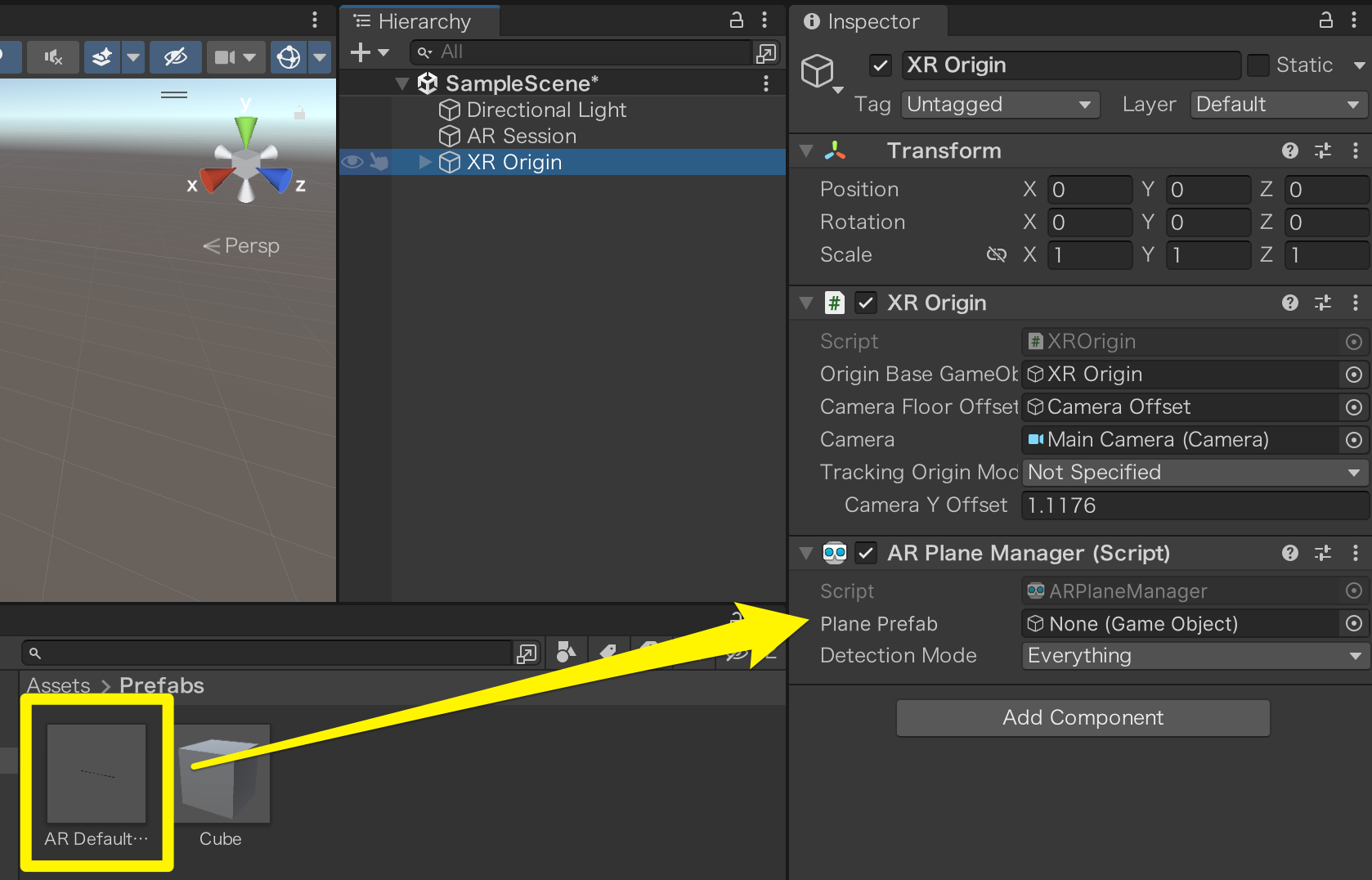Select the AR Default prefab thumbnail
This screenshot has height=880, width=1372.
click(95, 773)
